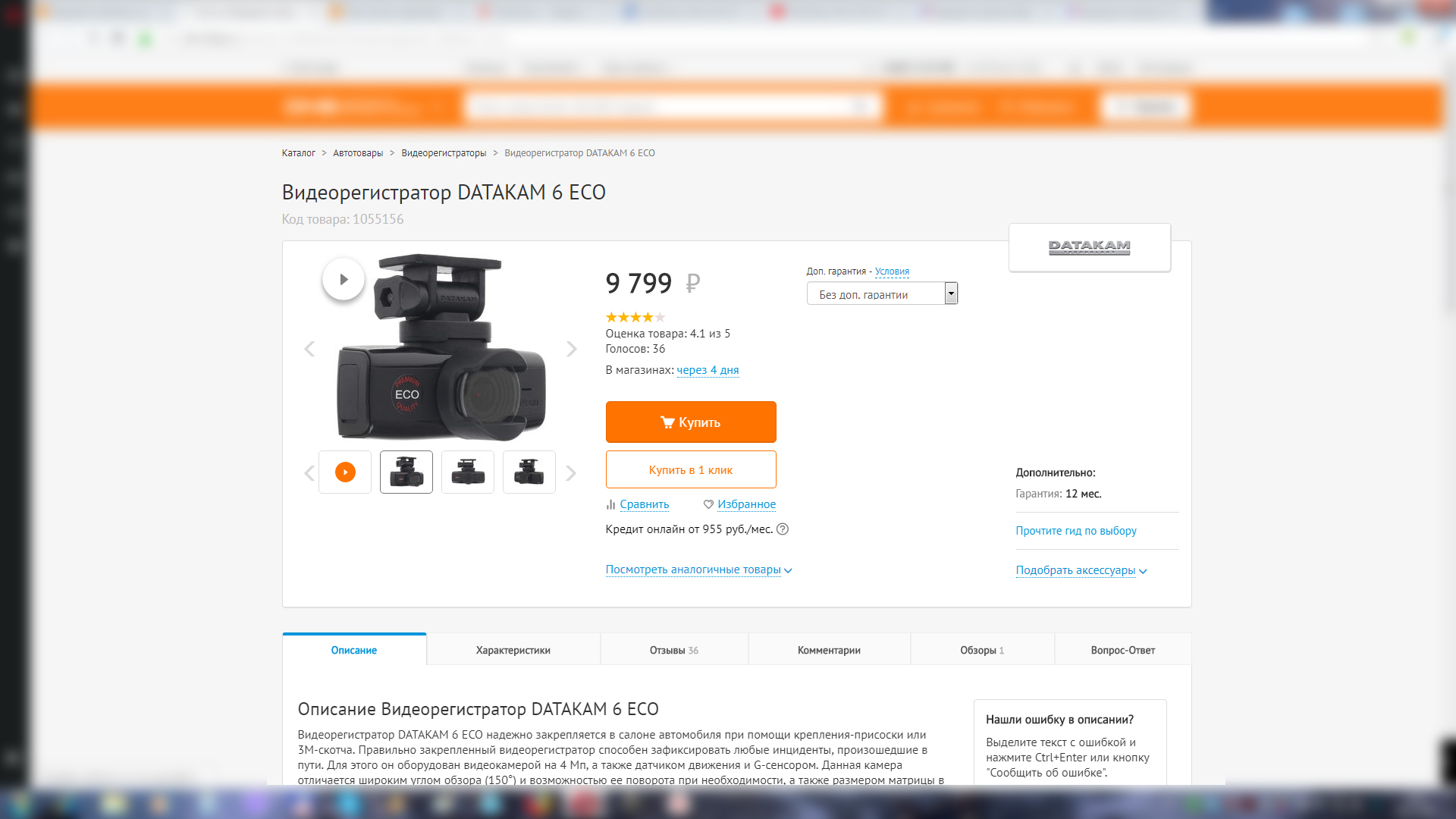Open the Без доп. гарантии dropdown
The width and height of the screenshot is (1456, 819).
click(882, 294)
